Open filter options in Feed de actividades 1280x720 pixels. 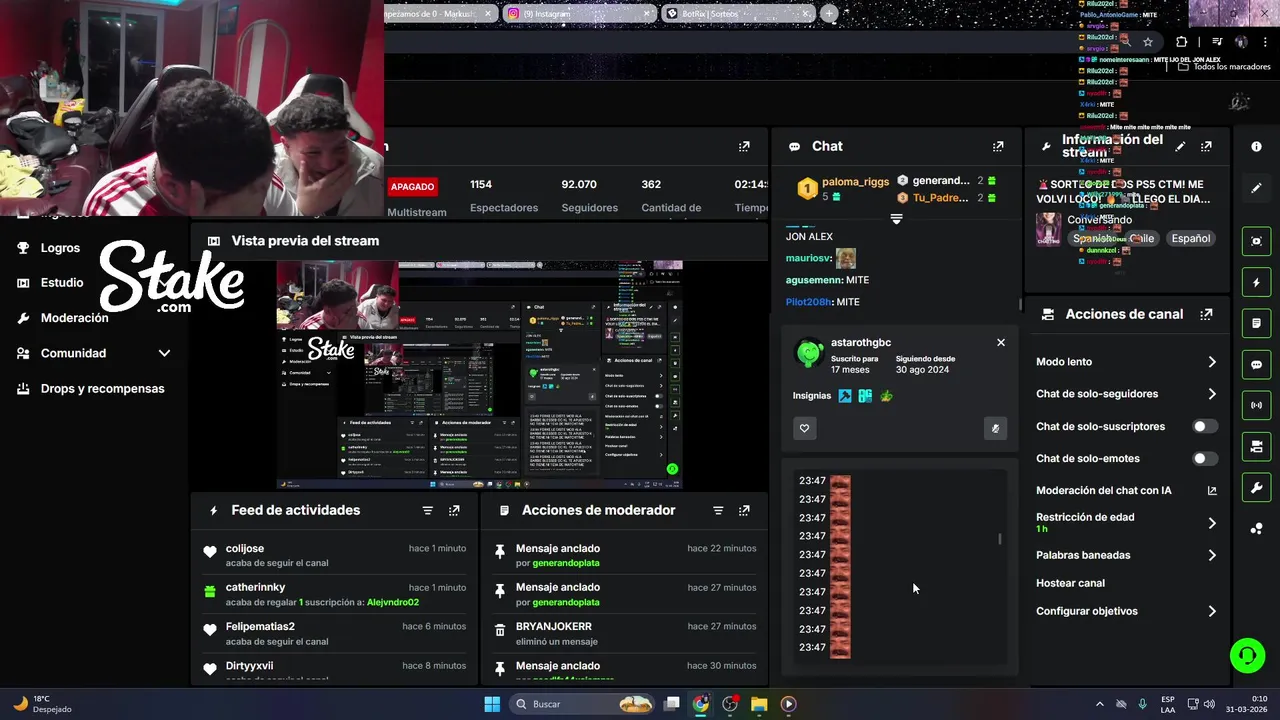427,510
